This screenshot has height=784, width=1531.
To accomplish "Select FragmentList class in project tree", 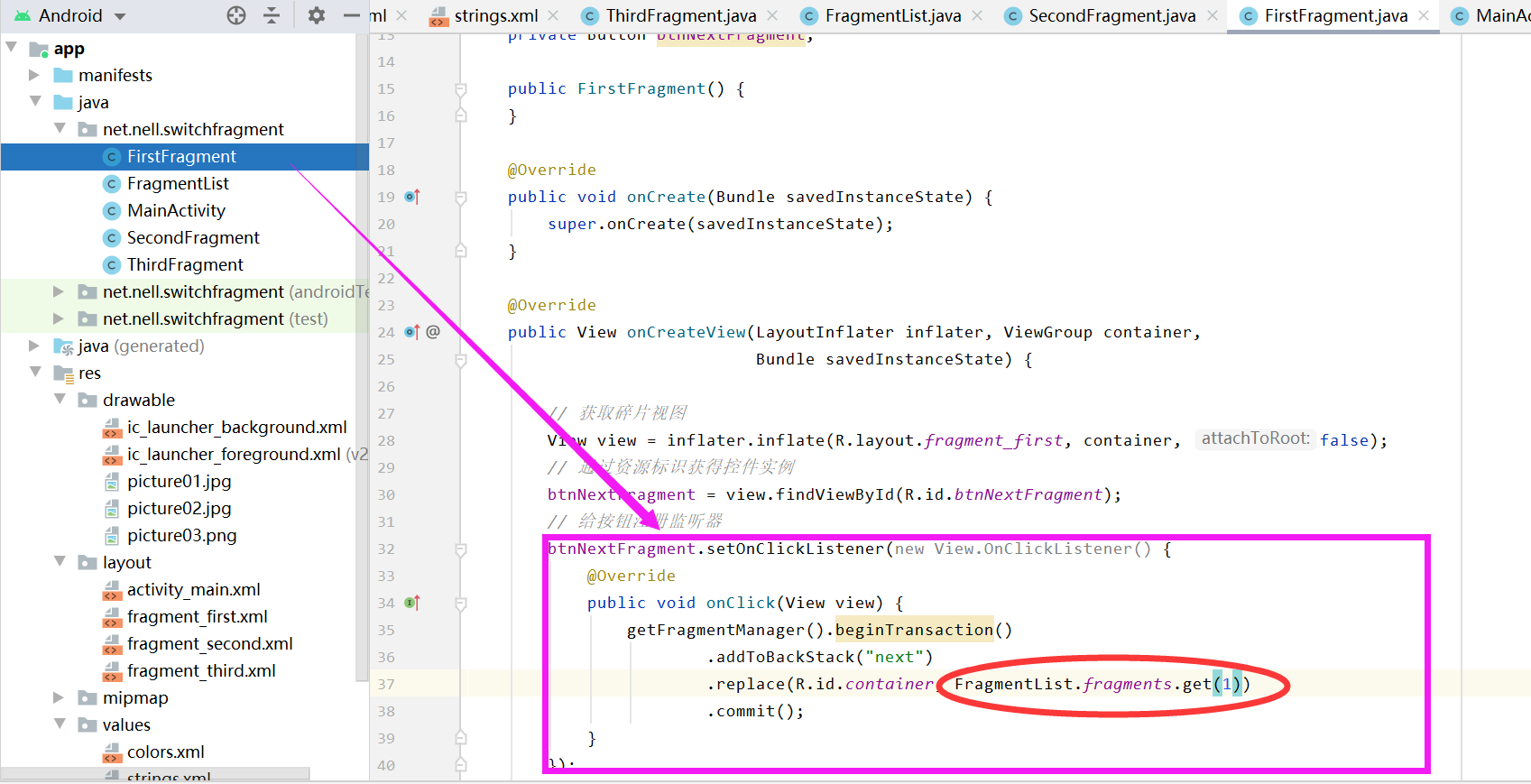I will [178, 184].
